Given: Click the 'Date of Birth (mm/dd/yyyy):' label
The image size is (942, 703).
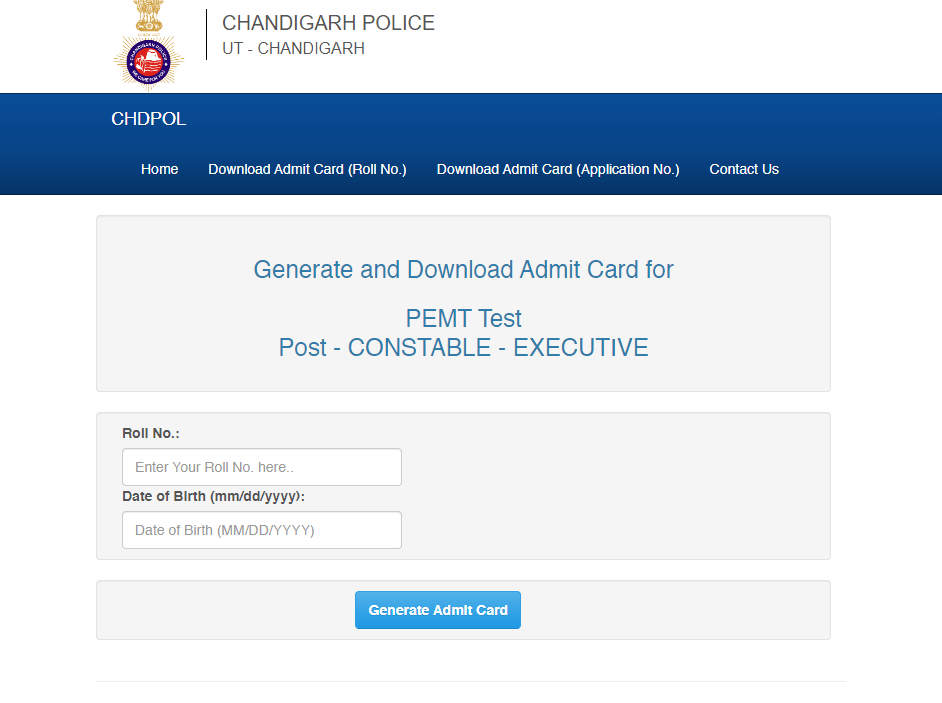Looking at the screenshot, I should (x=213, y=496).
